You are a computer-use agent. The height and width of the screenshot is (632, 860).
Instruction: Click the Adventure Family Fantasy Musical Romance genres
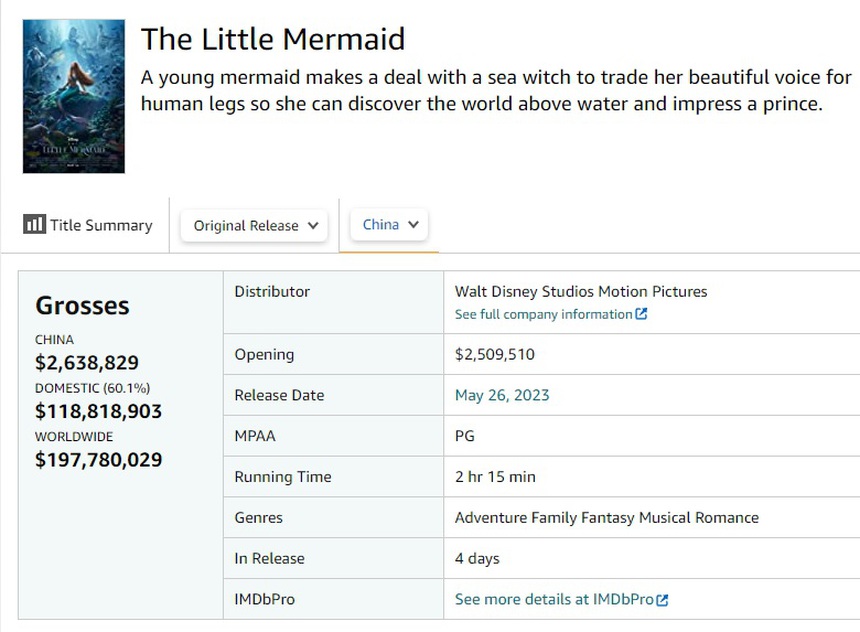(606, 518)
